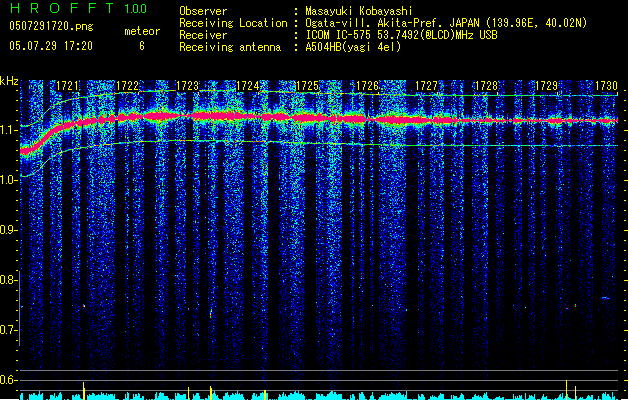Click the 0.7 frequency axis label
This screenshot has width=629, height=400.
click(x=8, y=330)
